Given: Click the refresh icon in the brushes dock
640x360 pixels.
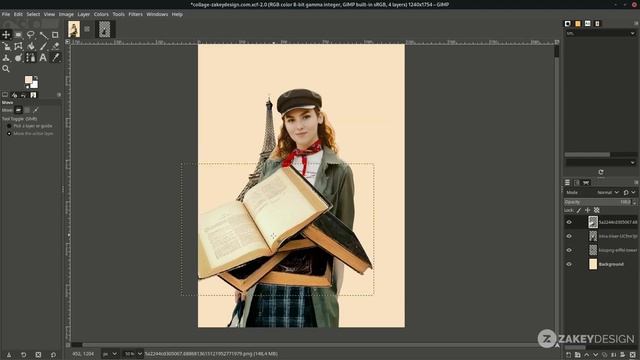Looking at the screenshot, I should point(601,172).
